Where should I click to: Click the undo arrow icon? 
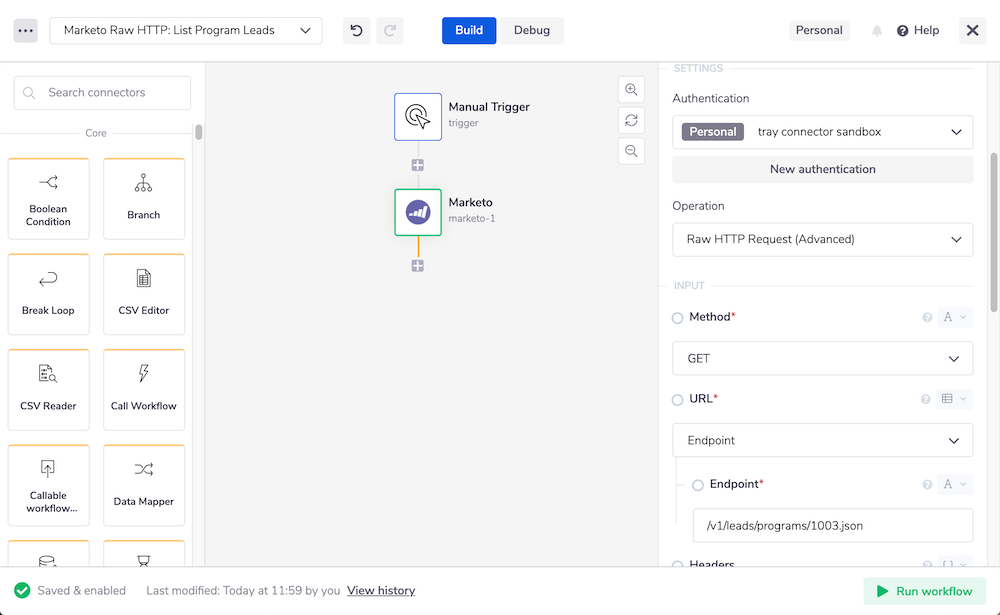tap(357, 31)
